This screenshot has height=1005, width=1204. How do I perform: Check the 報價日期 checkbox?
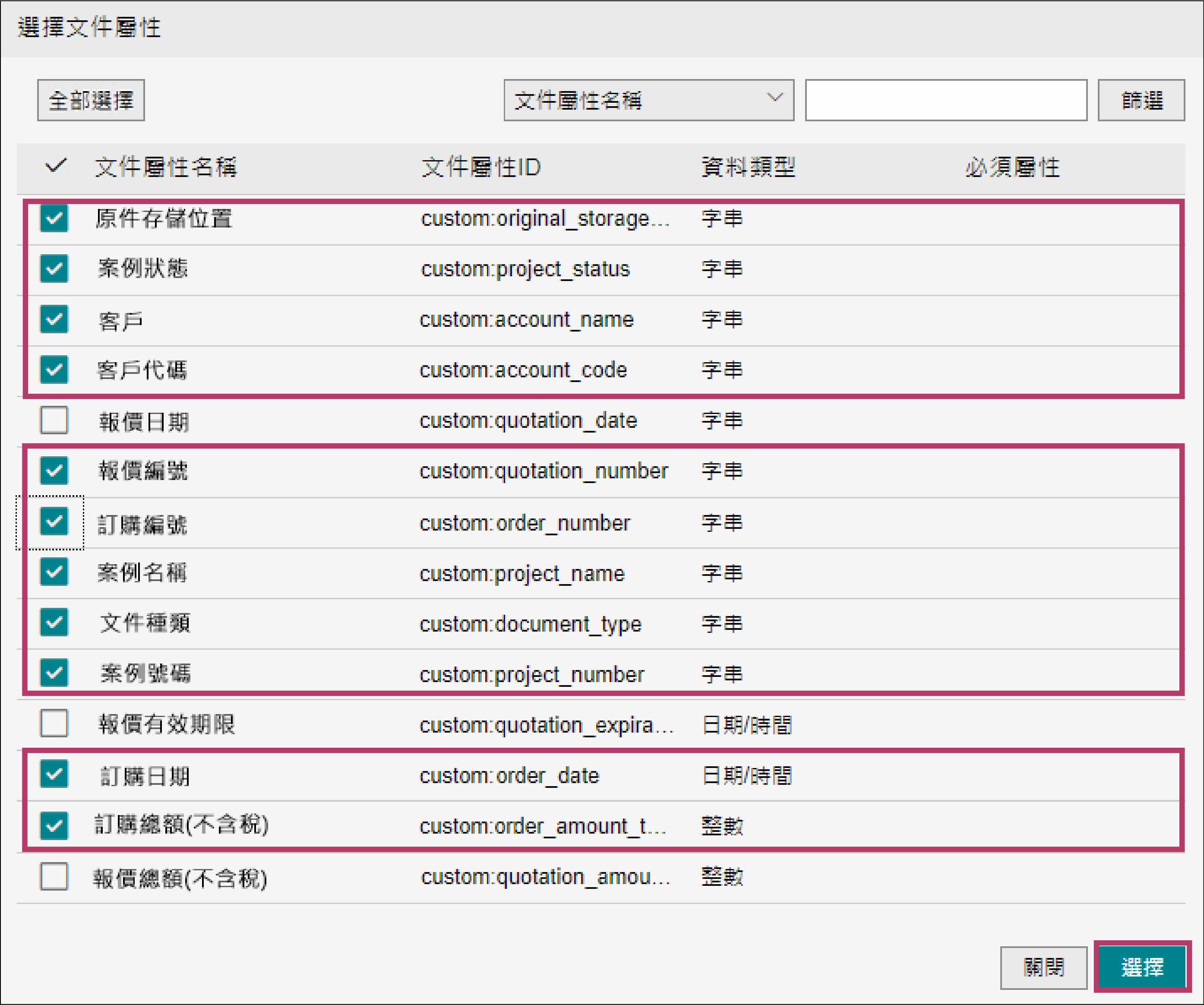coord(54,420)
